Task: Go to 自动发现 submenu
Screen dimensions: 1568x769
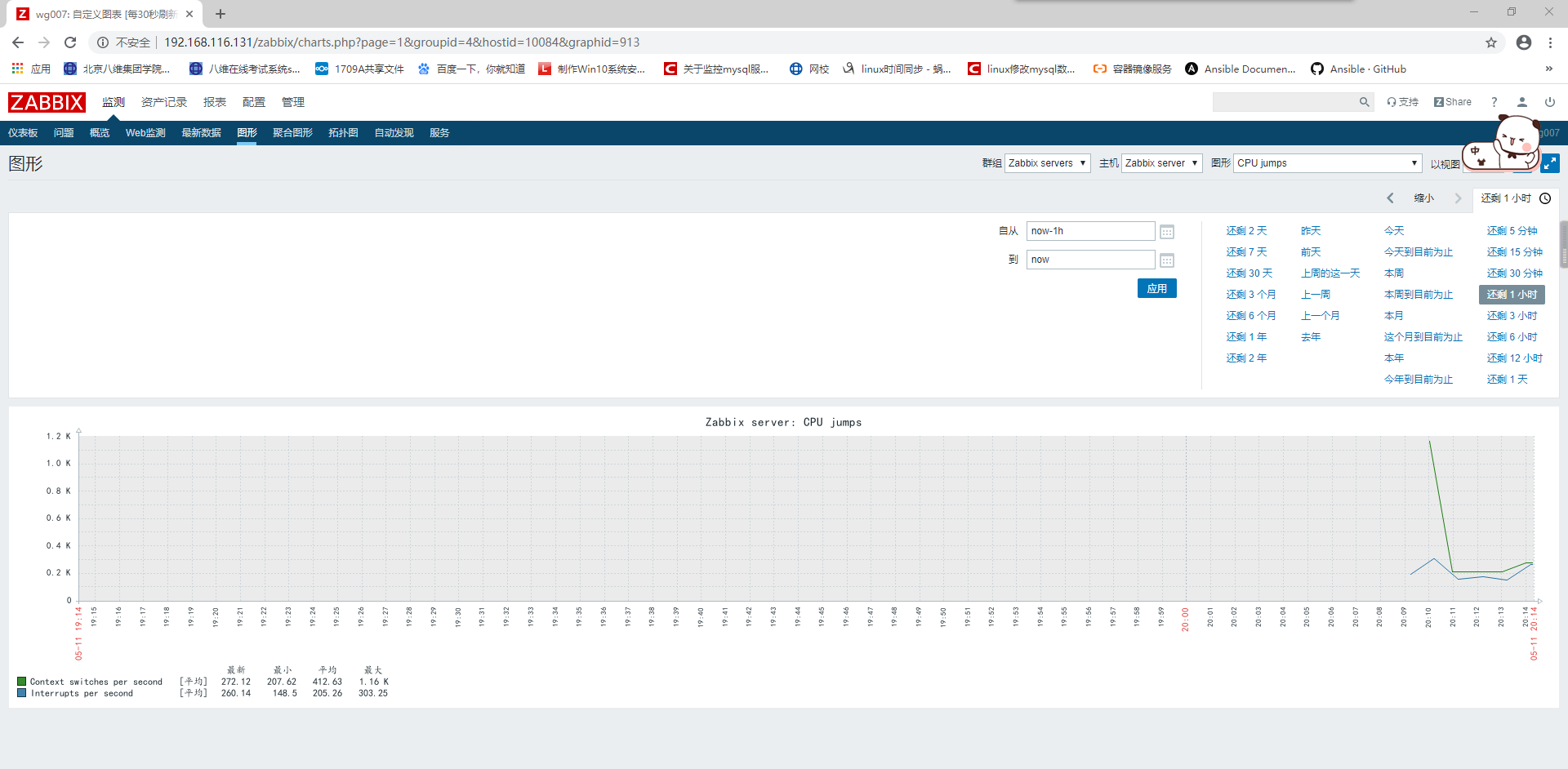Action: pos(394,133)
